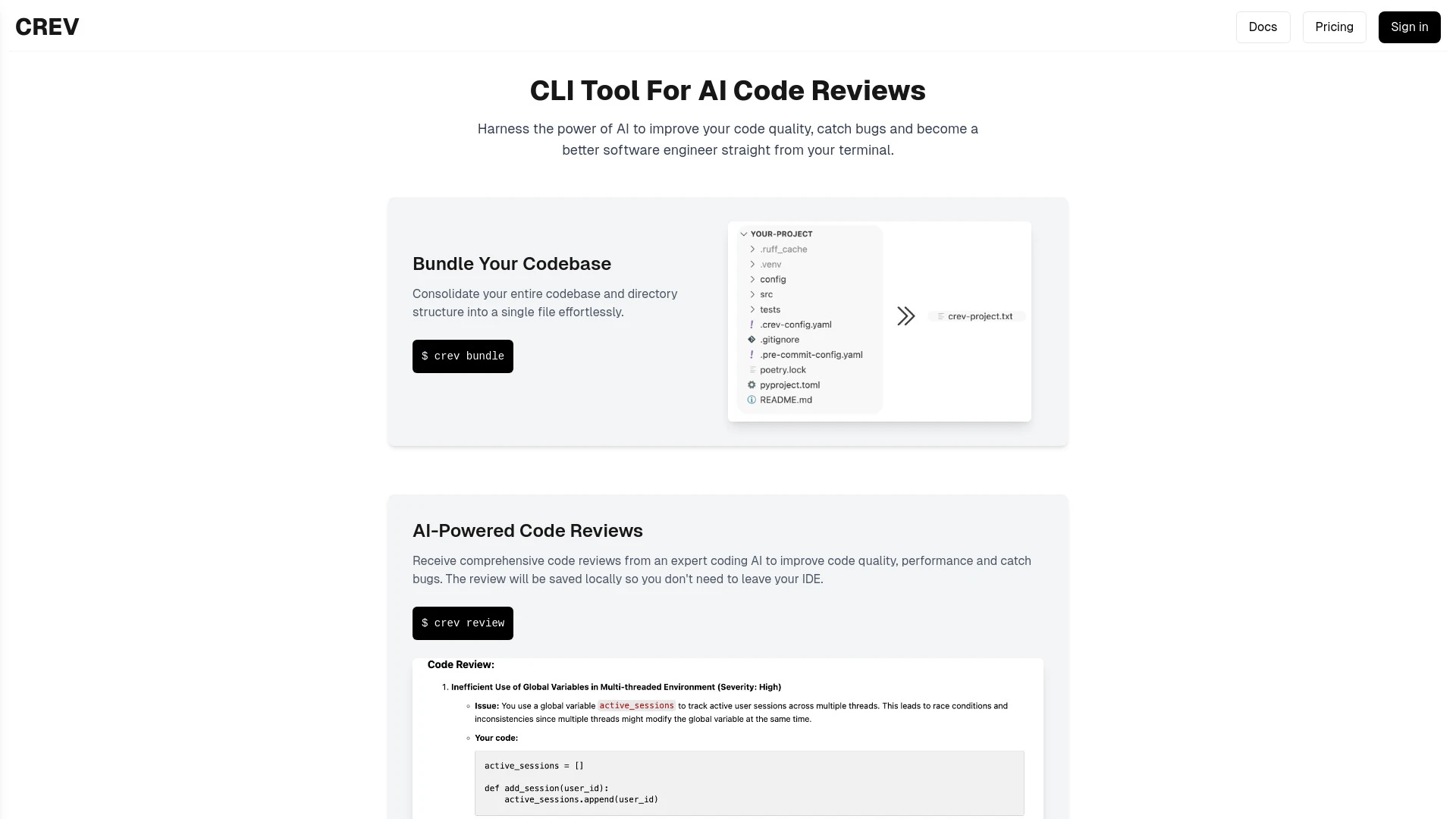Click the .venv folder icon

point(752,263)
